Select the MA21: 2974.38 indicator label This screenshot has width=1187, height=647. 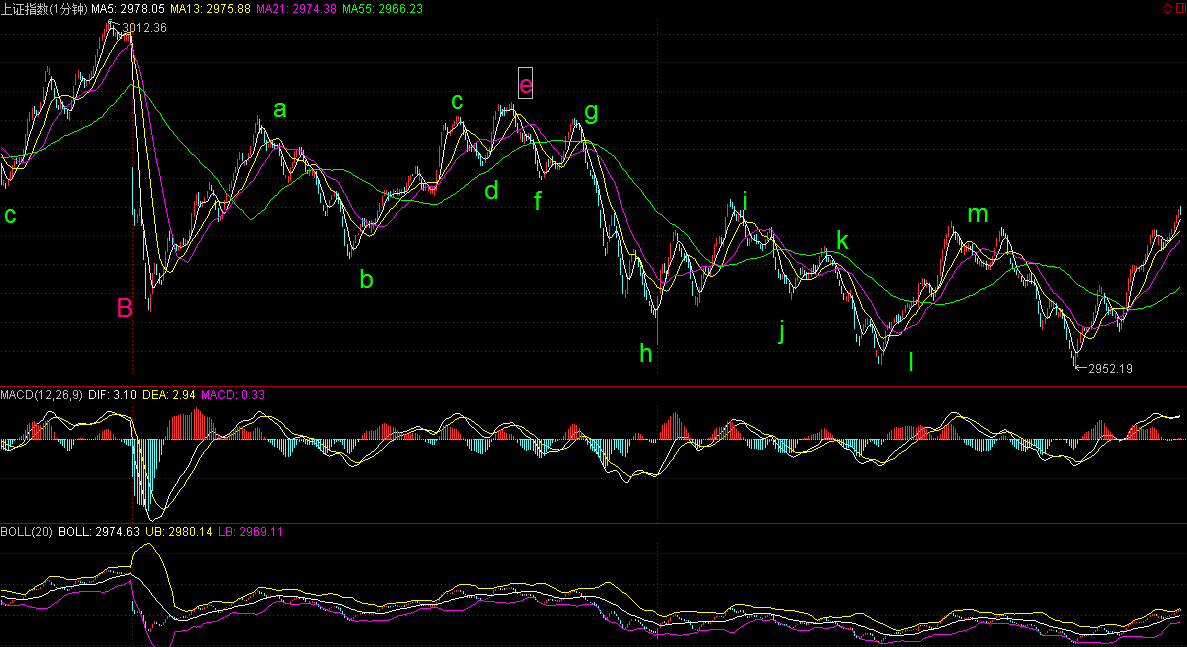[297, 9]
